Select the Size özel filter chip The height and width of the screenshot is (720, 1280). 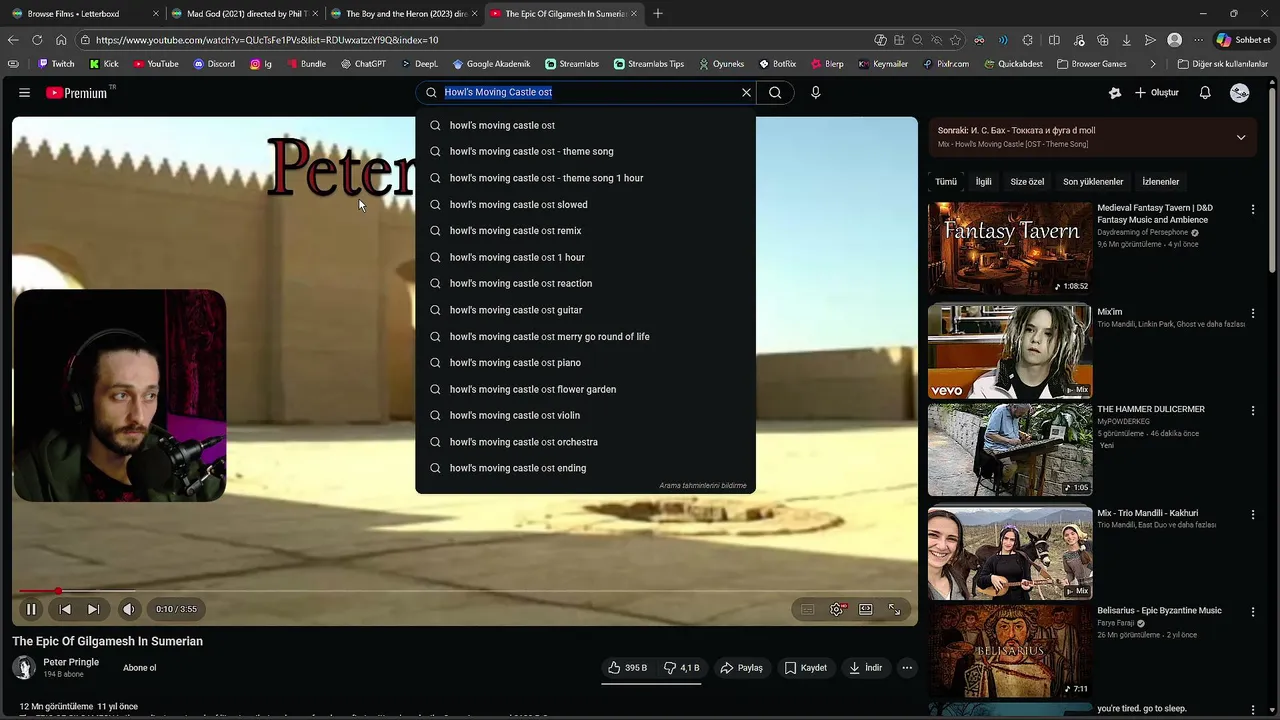1027,182
